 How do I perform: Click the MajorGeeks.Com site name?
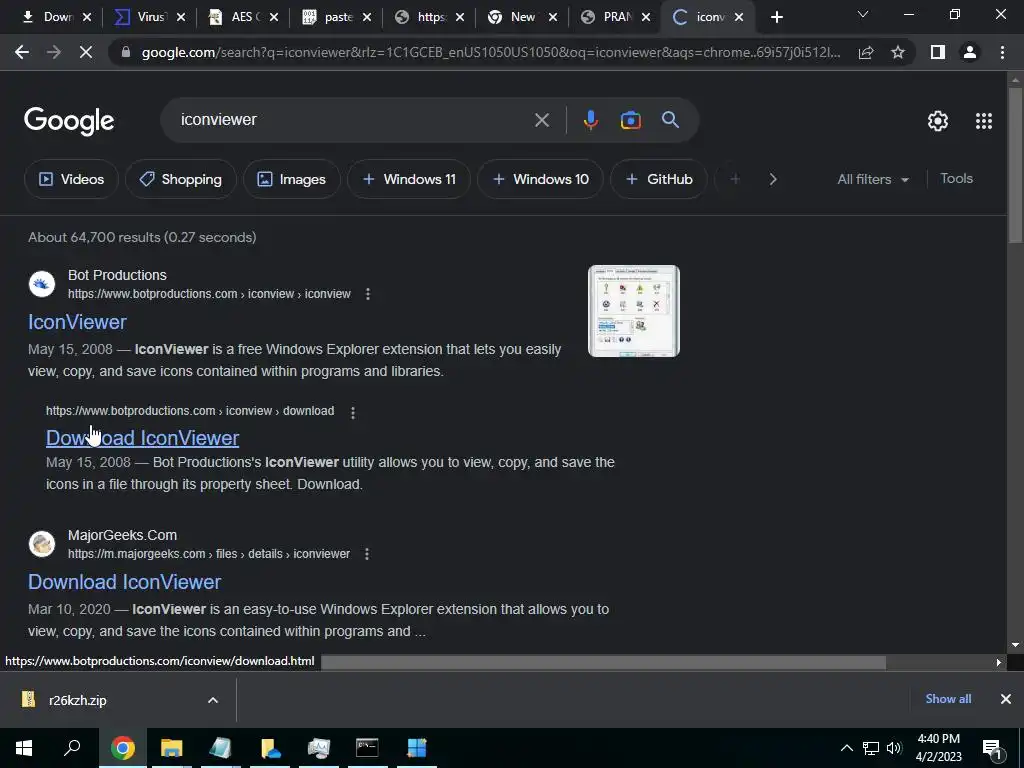[x=122, y=535]
